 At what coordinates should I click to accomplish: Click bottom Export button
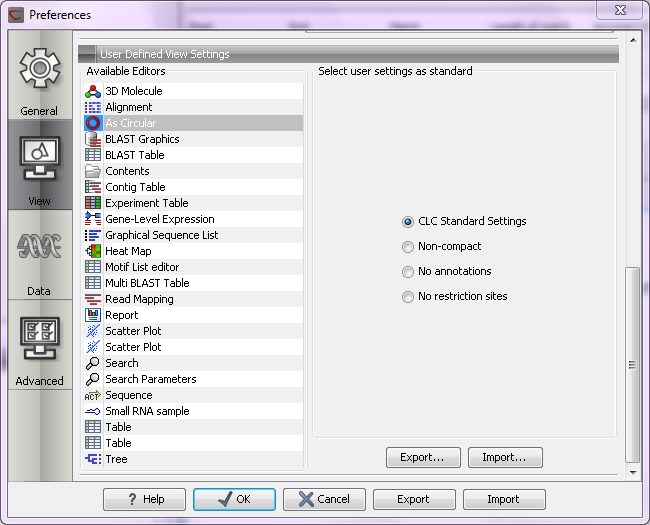point(414,499)
